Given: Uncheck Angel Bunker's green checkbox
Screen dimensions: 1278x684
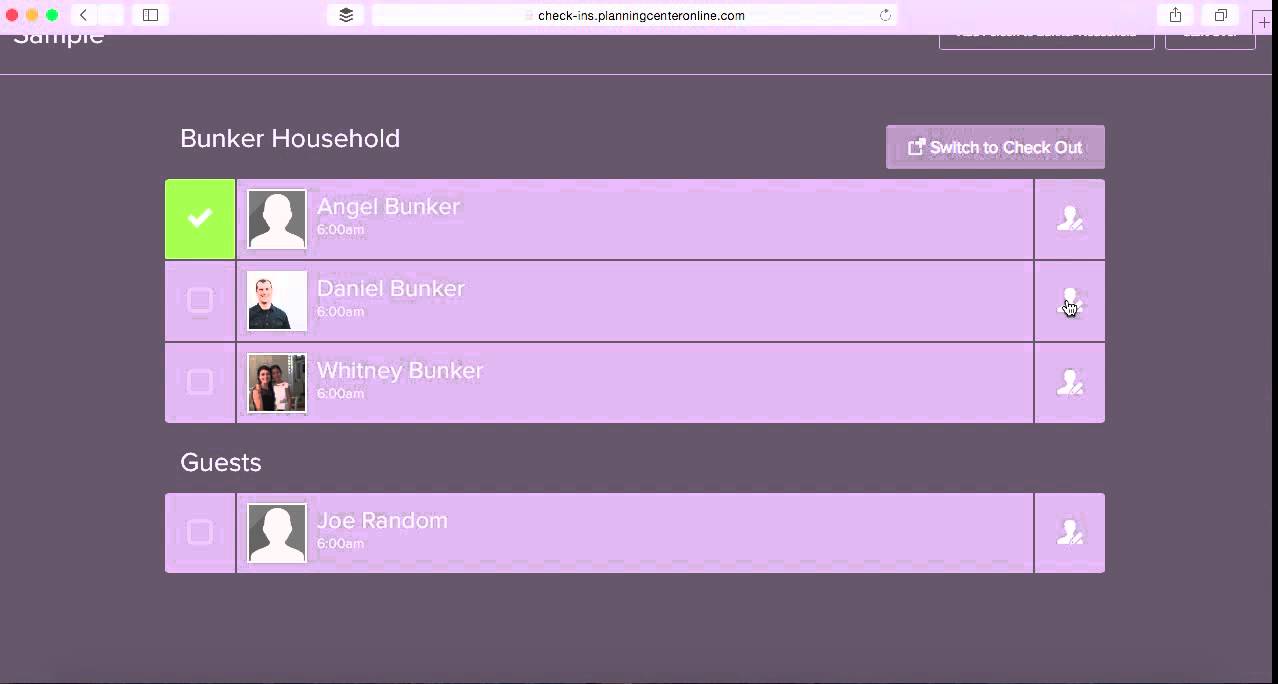Looking at the screenshot, I should coord(200,219).
